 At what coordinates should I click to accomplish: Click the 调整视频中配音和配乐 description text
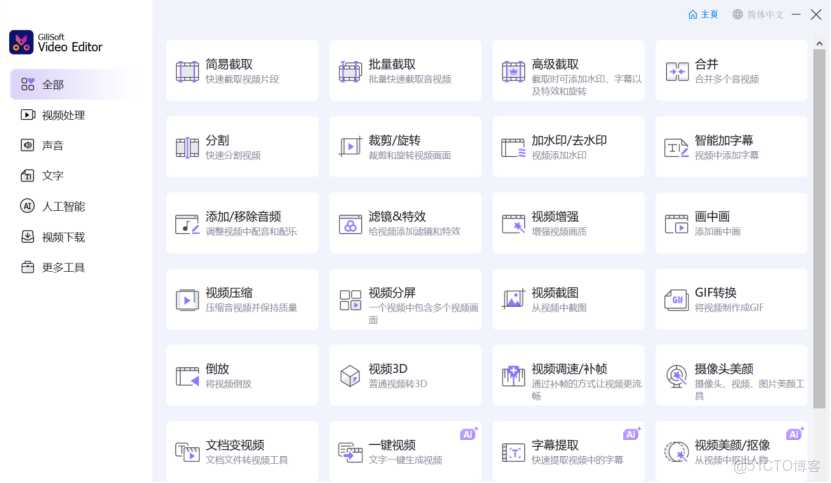click(x=251, y=232)
